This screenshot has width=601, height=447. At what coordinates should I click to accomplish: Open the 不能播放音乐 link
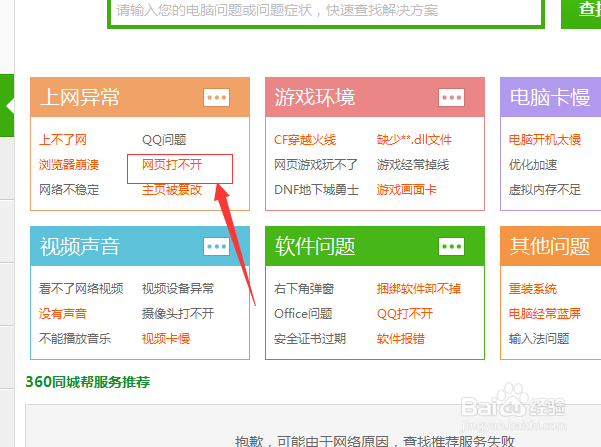pos(75,339)
